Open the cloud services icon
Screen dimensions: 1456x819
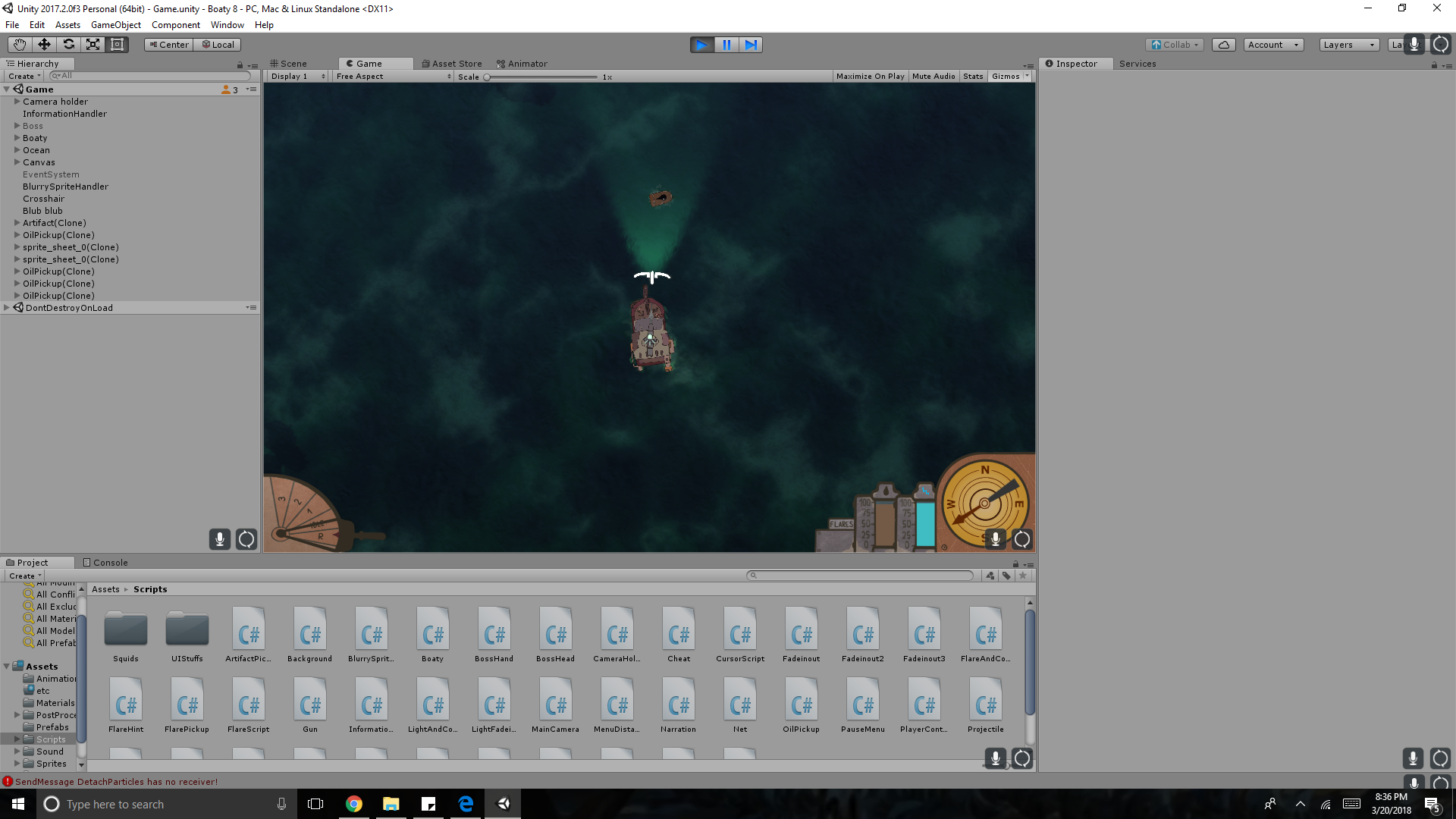tap(1223, 45)
